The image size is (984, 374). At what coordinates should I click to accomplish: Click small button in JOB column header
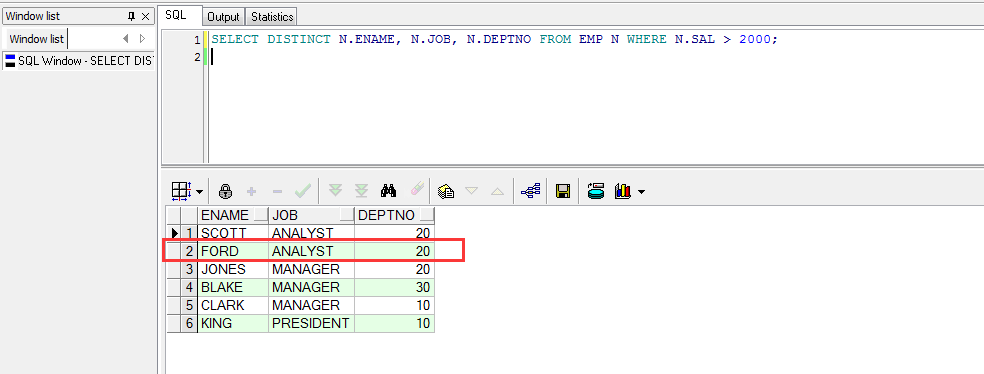coord(346,215)
